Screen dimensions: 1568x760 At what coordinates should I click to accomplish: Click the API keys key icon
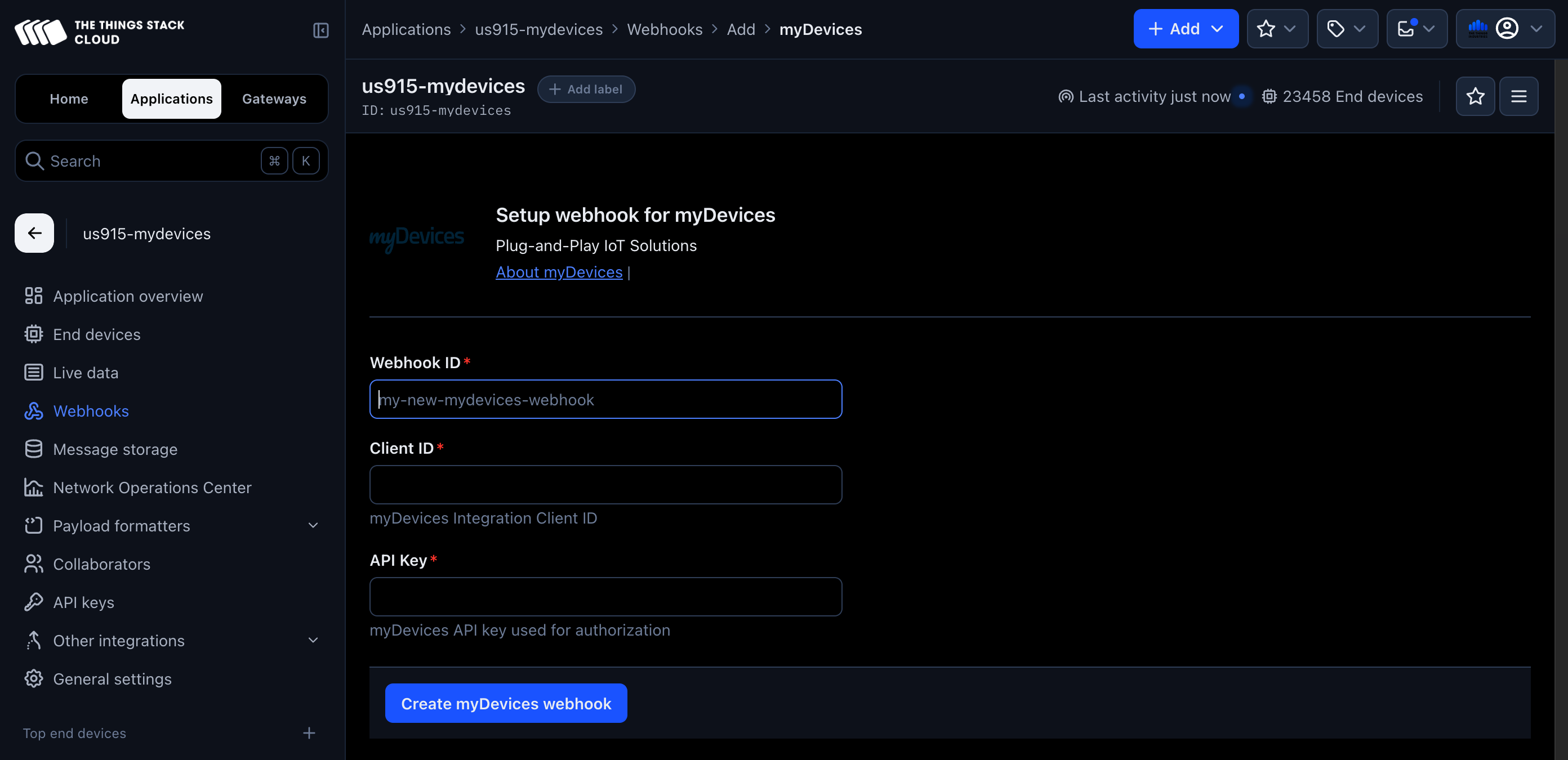pyautogui.click(x=33, y=602)
